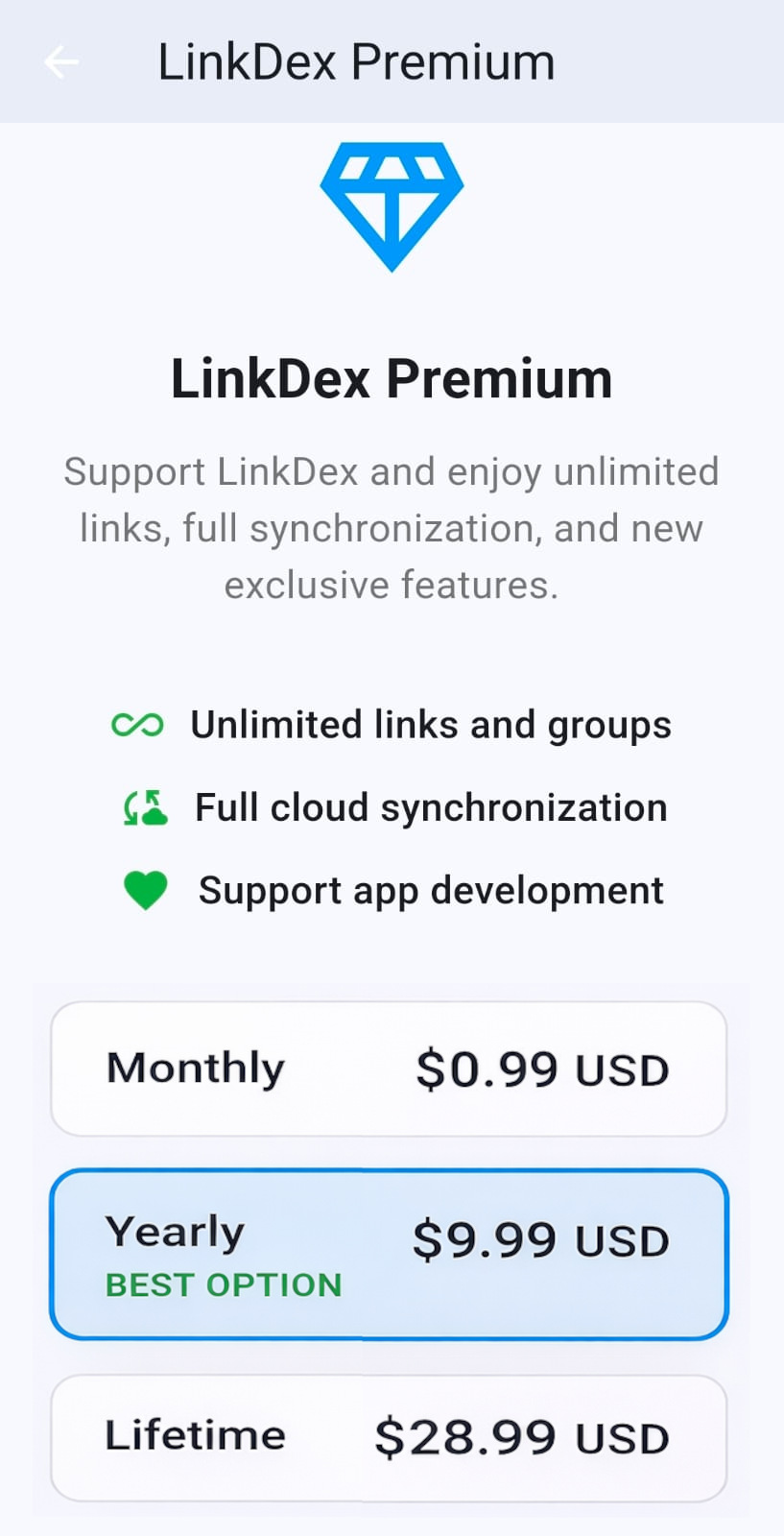Tap the Support app development text

click(431, 890)
